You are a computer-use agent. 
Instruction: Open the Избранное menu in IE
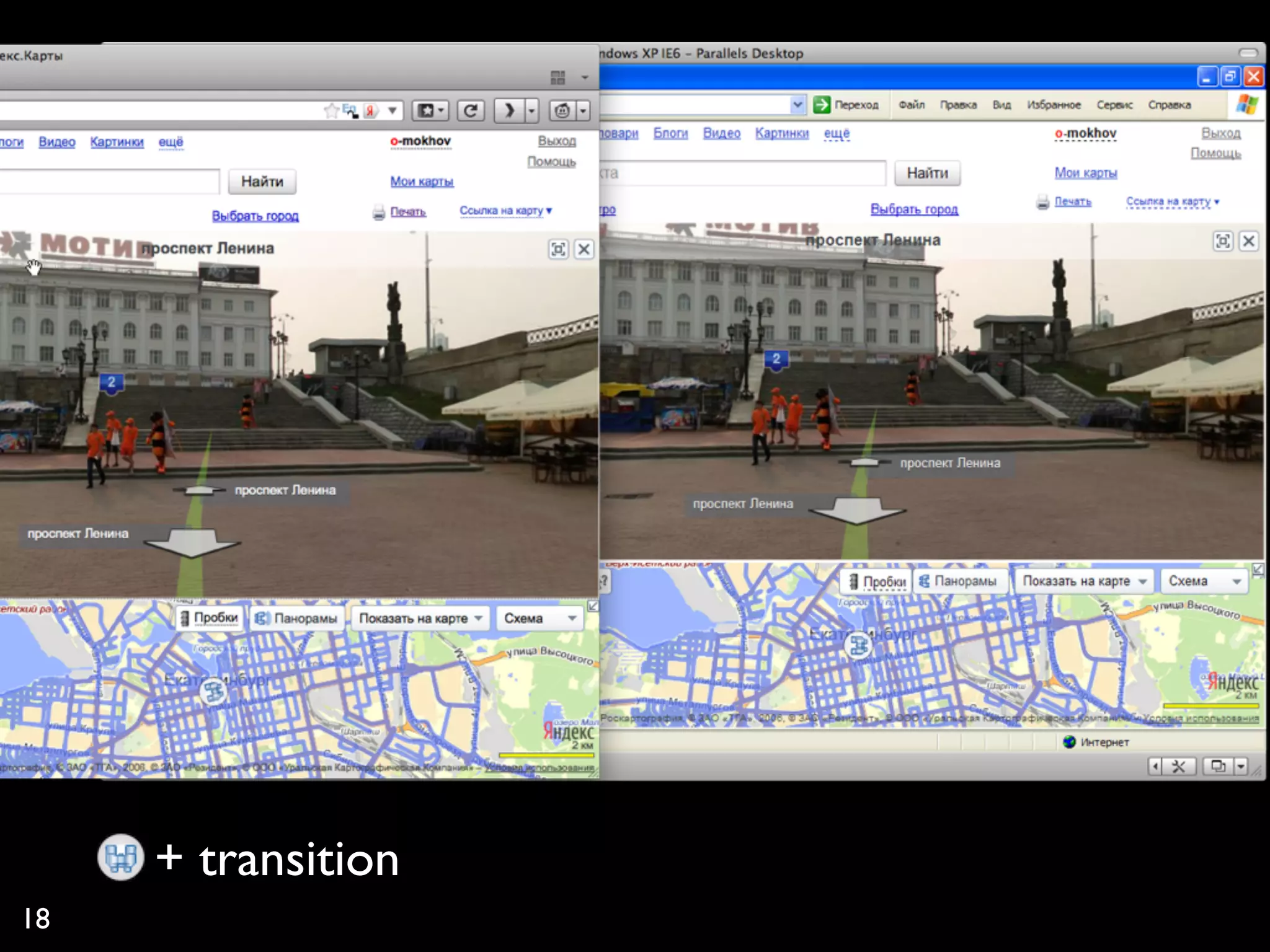[1053, 105]
